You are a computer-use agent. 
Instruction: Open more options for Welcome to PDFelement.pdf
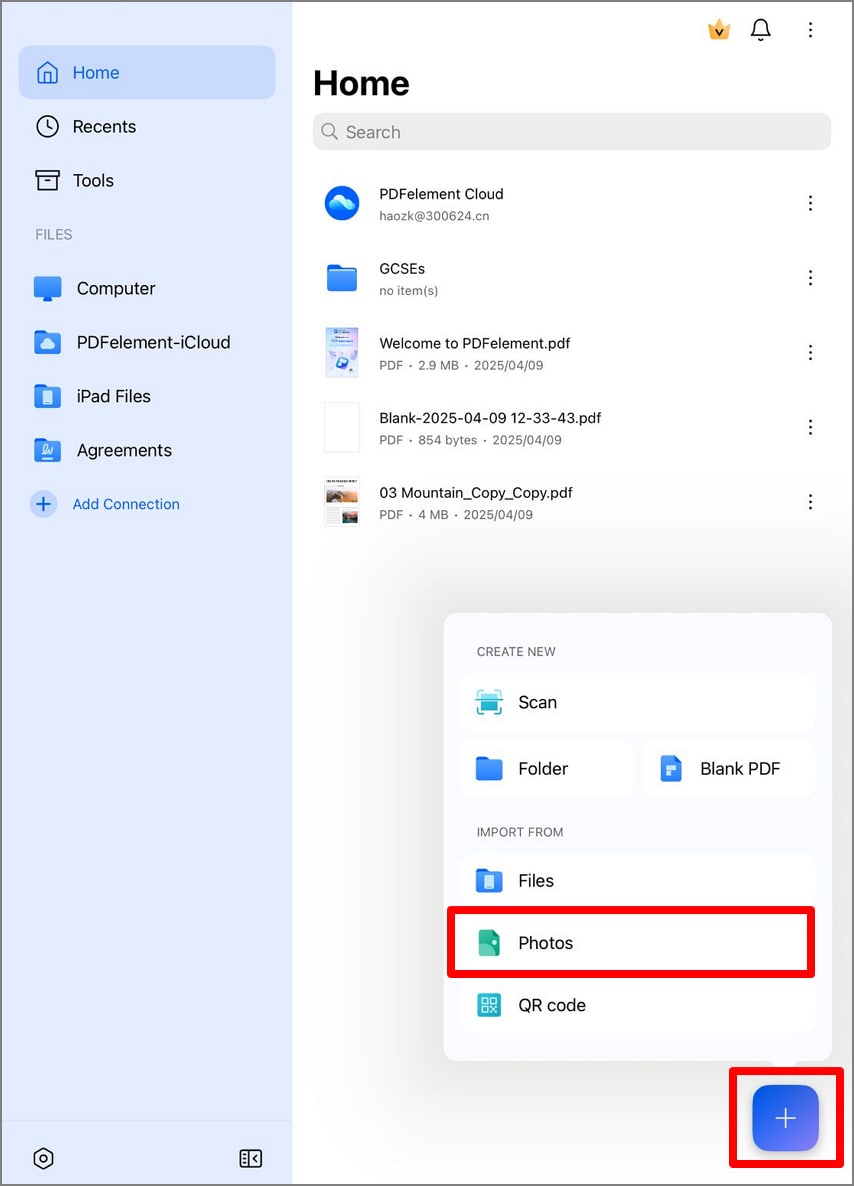810,352
